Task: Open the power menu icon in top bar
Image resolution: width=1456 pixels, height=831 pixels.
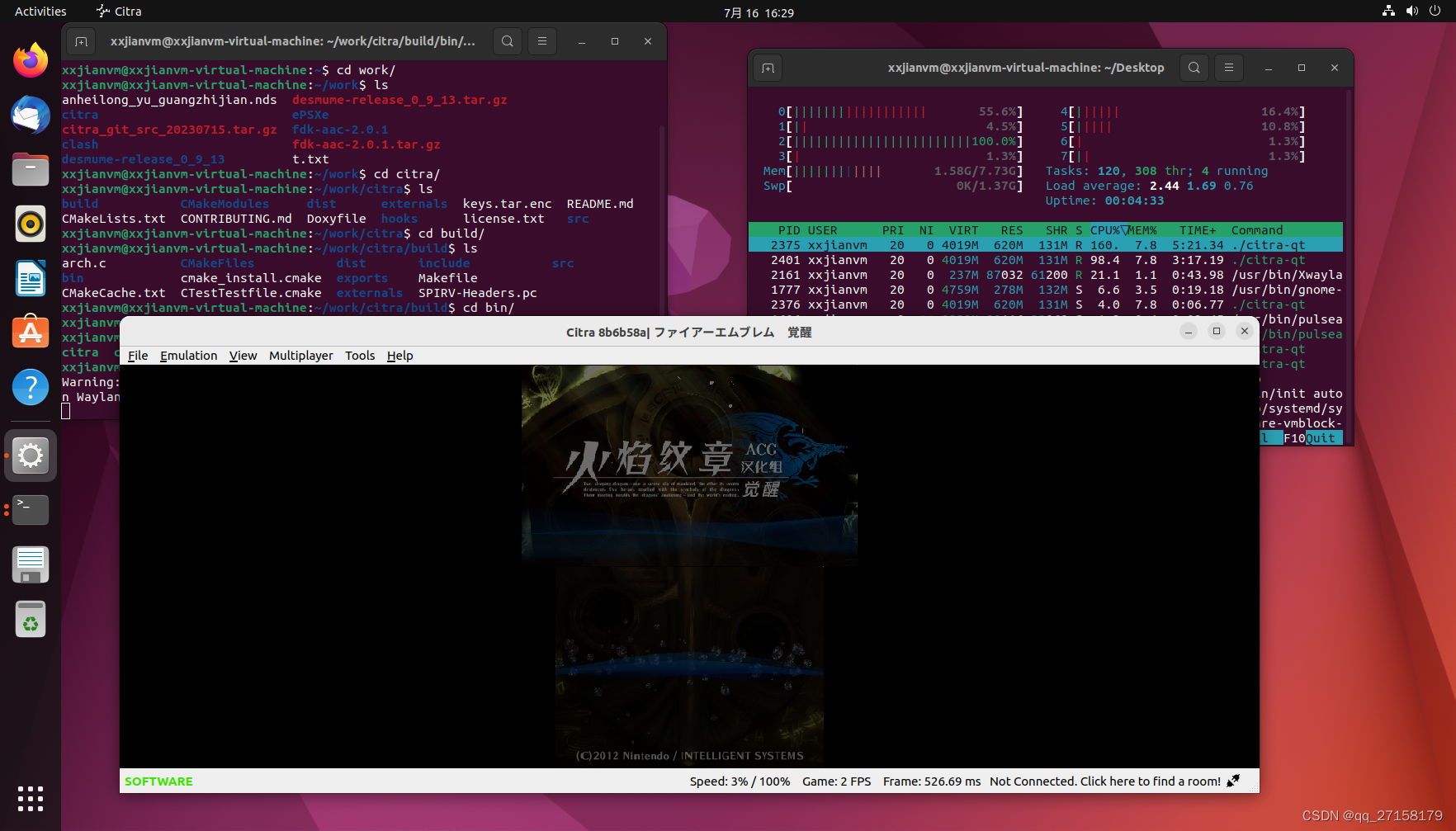Action: coord(1435,11)
